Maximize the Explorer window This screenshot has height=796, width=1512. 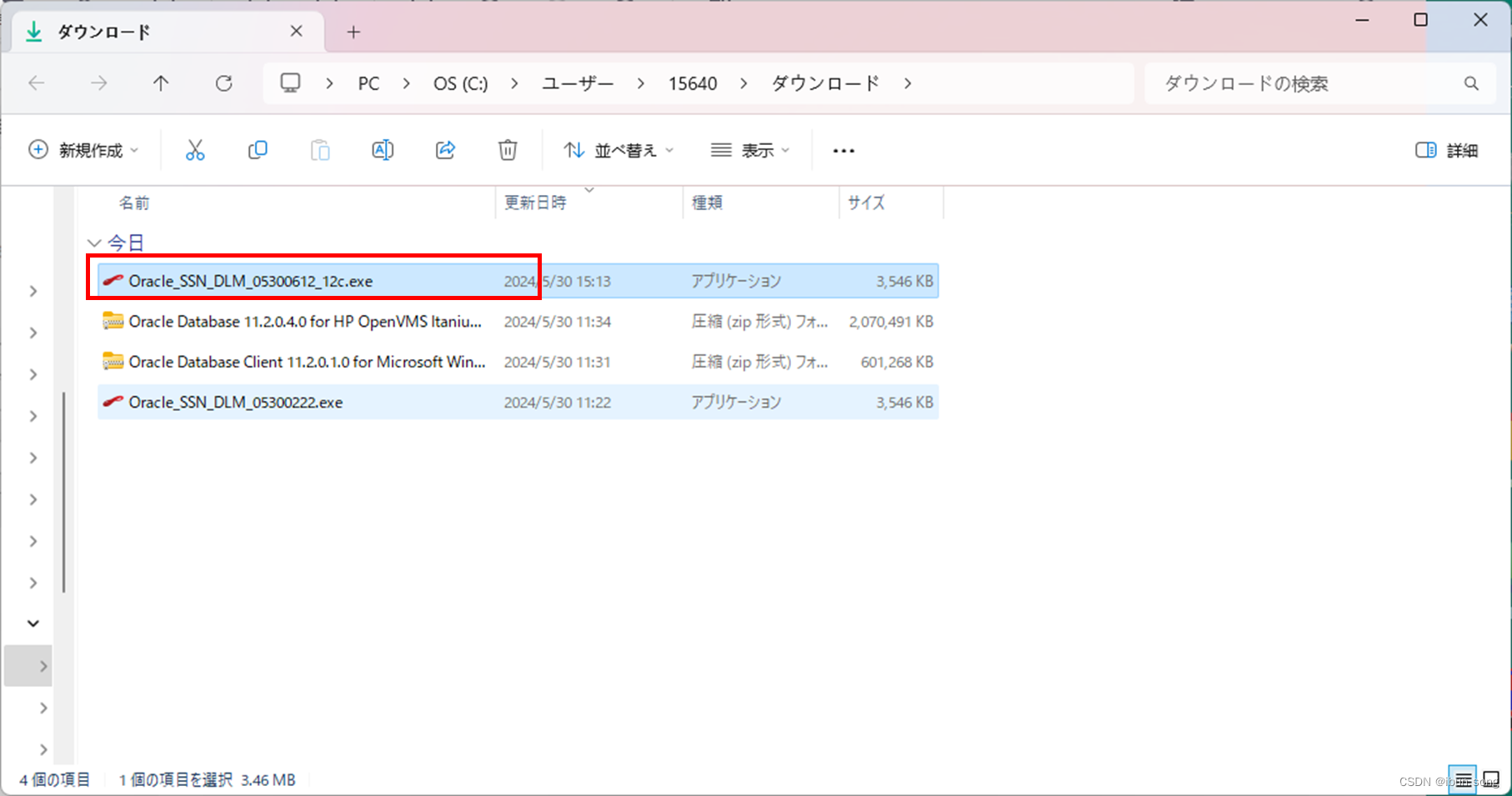coord(1420,20)
